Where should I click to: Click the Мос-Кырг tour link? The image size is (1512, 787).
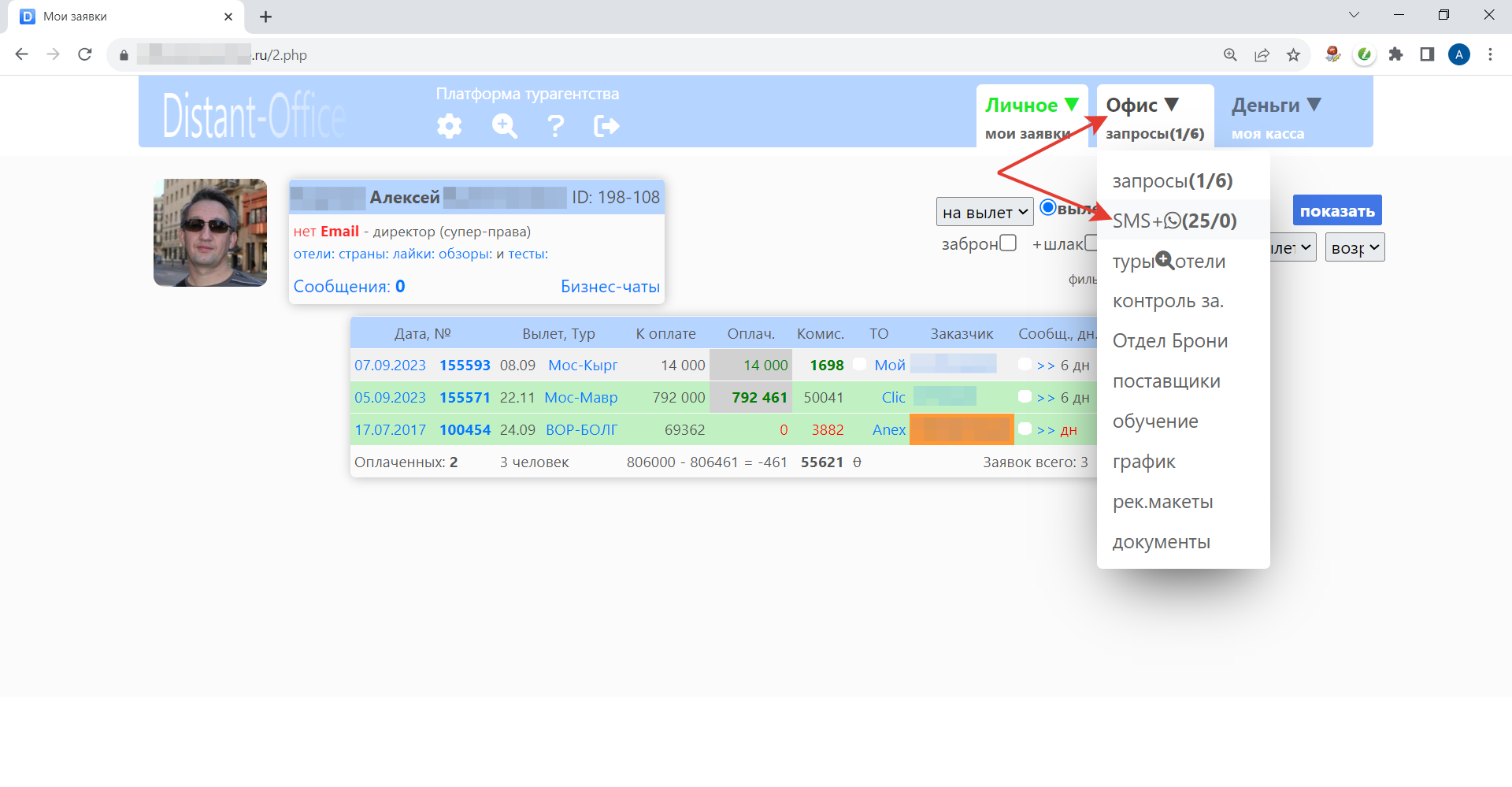click(583, 365)
